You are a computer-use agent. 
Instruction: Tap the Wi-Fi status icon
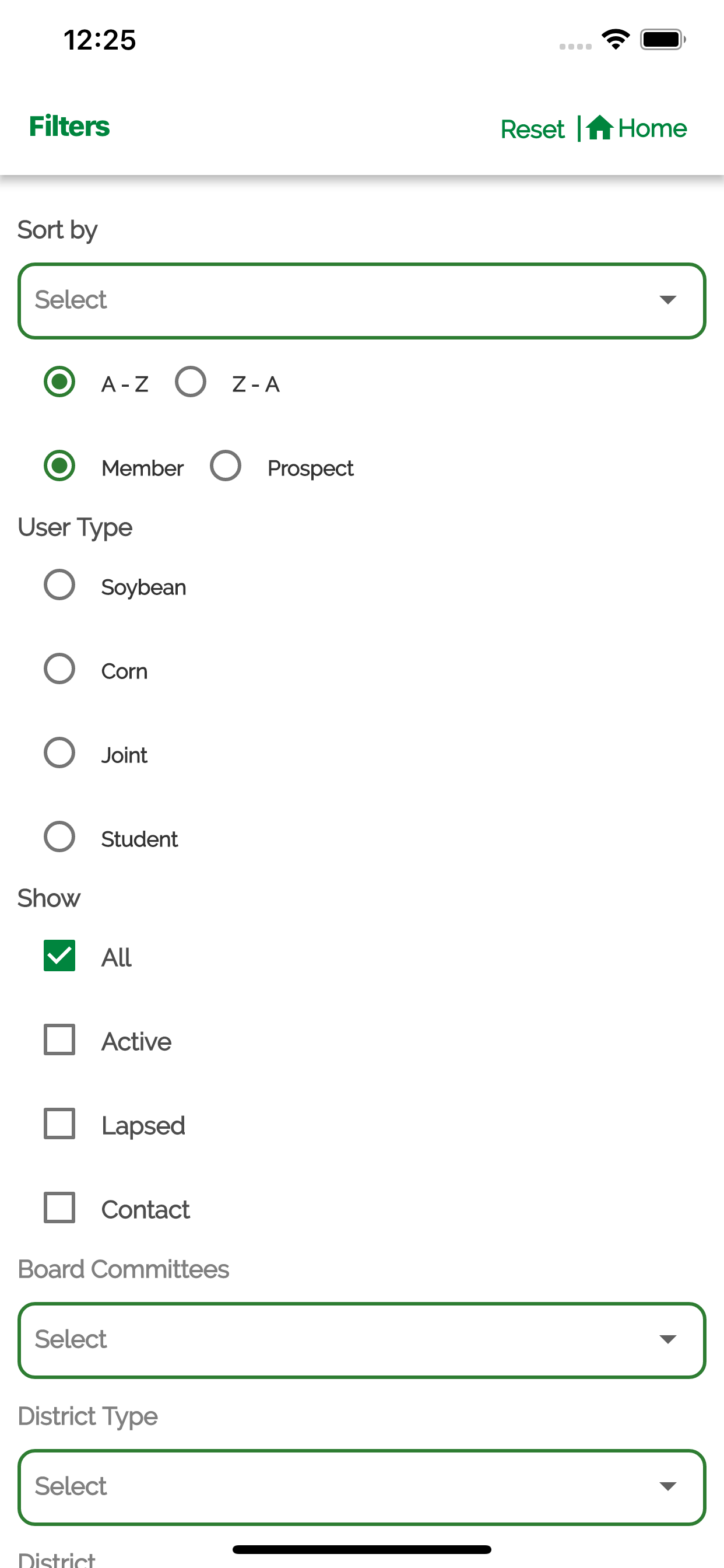(x=615, y=40)
